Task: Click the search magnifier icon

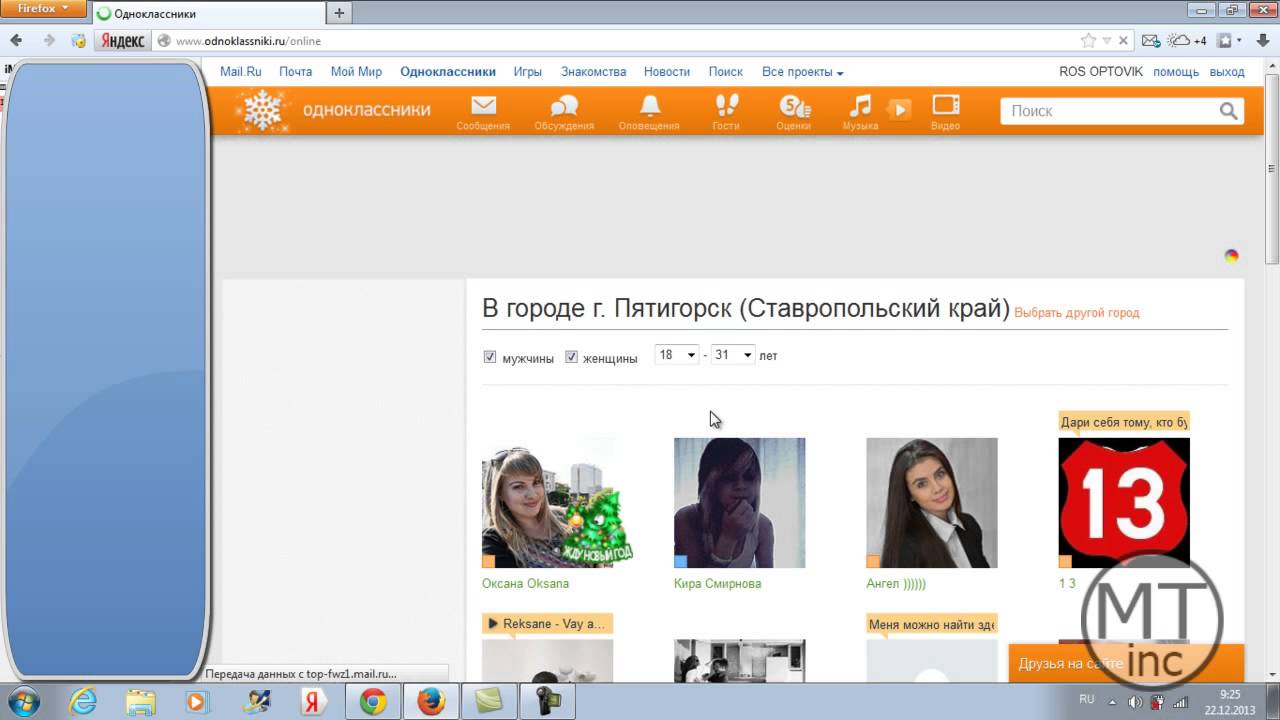Action: (1229, 111)
